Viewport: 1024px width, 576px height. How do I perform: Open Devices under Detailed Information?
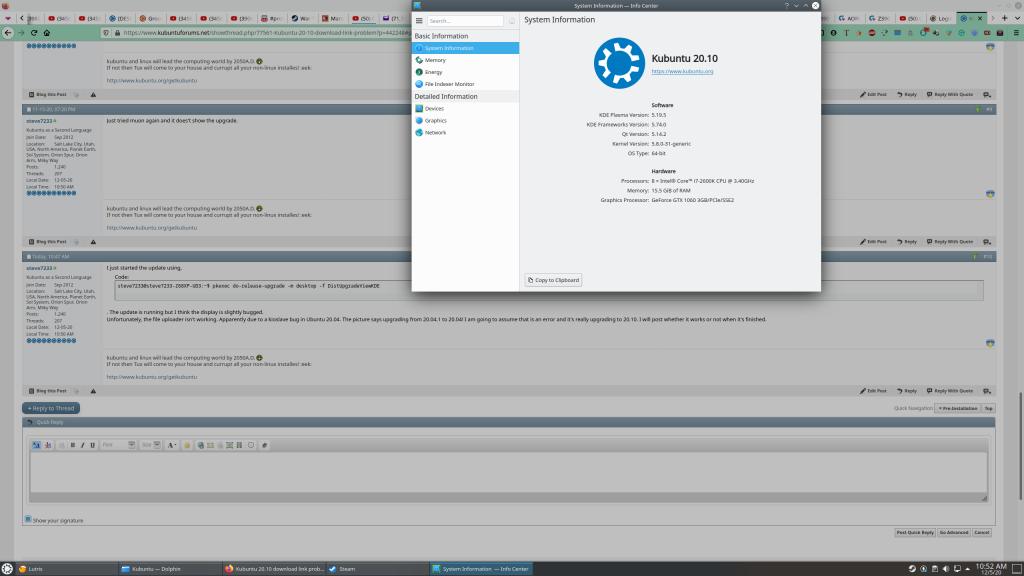point(435,108)
